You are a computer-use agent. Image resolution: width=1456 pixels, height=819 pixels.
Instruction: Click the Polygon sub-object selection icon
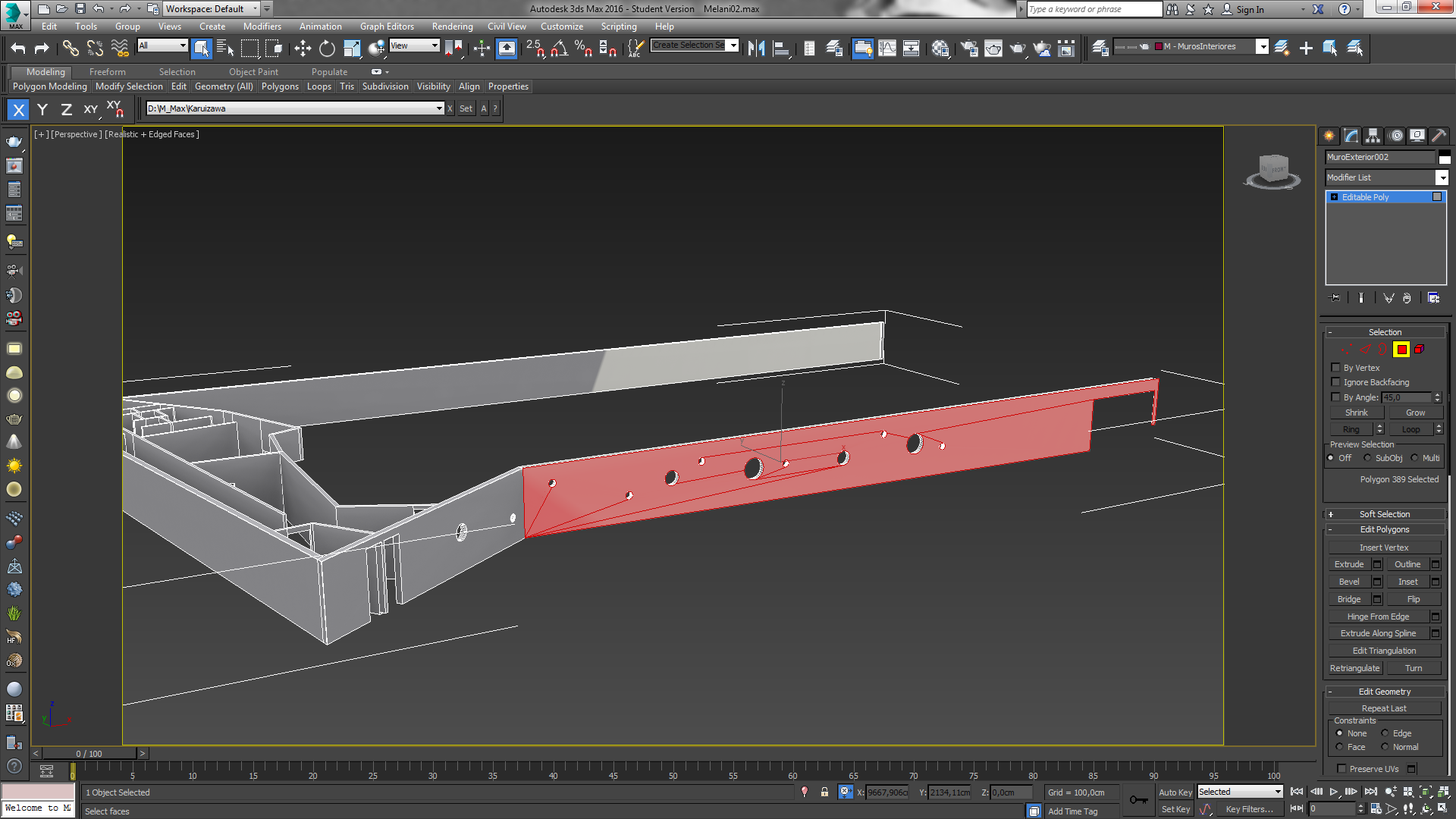pos(1401,350)
